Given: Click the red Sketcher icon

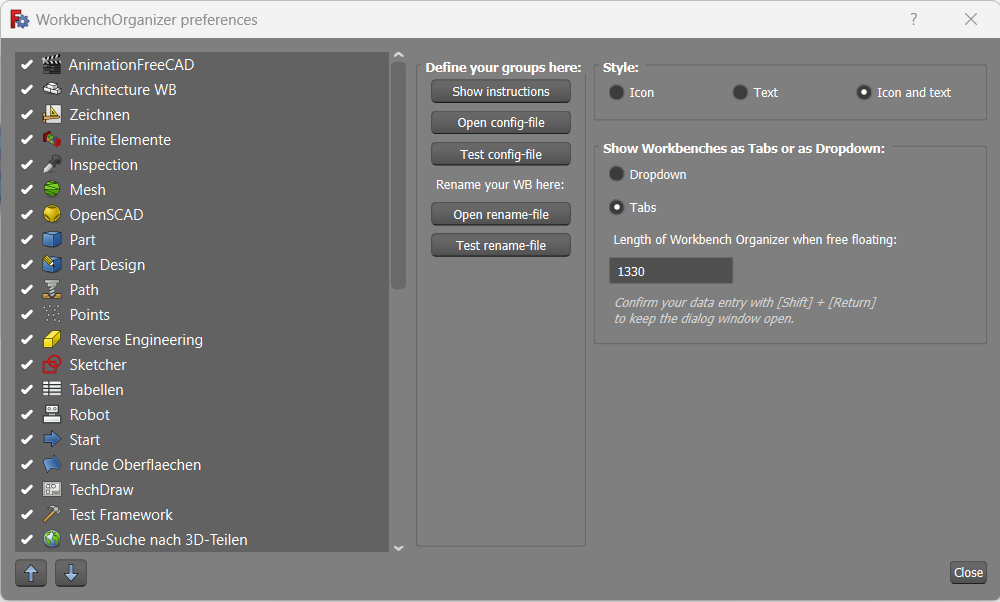Looking at the screenshot, I should (52, 364).
